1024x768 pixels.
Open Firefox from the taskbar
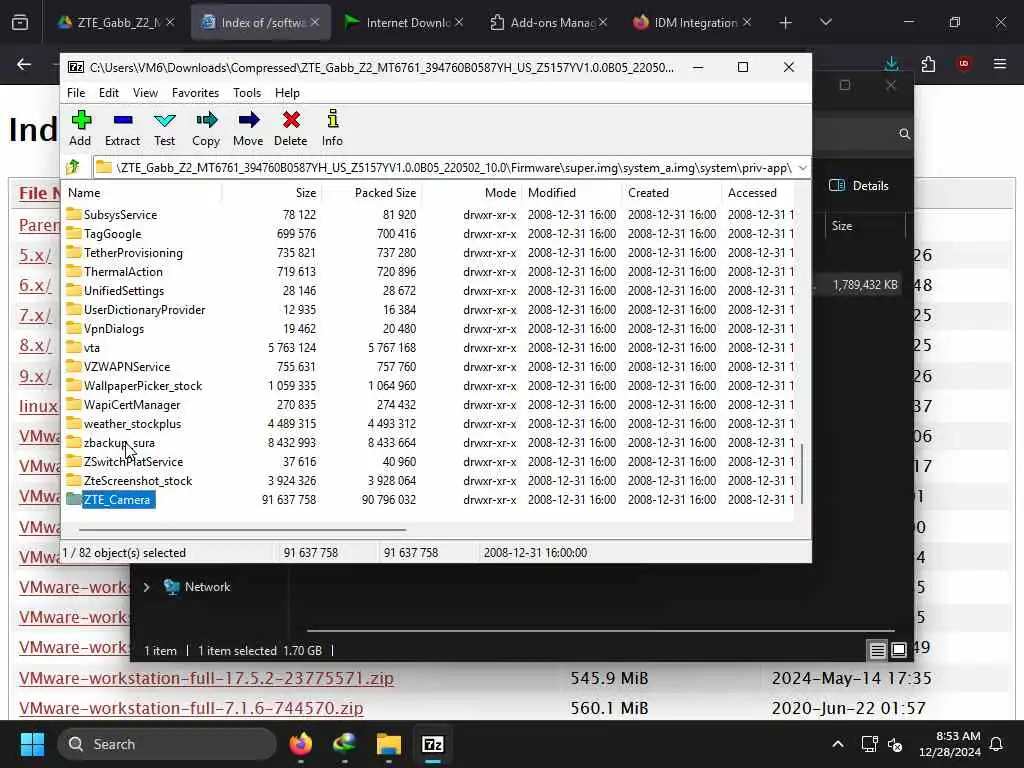300,744
